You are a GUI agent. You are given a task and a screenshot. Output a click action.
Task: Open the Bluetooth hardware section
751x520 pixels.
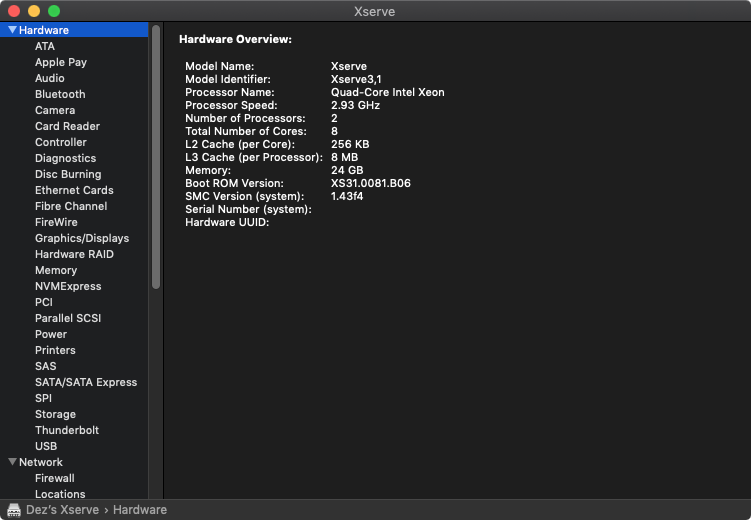[60, 94]
